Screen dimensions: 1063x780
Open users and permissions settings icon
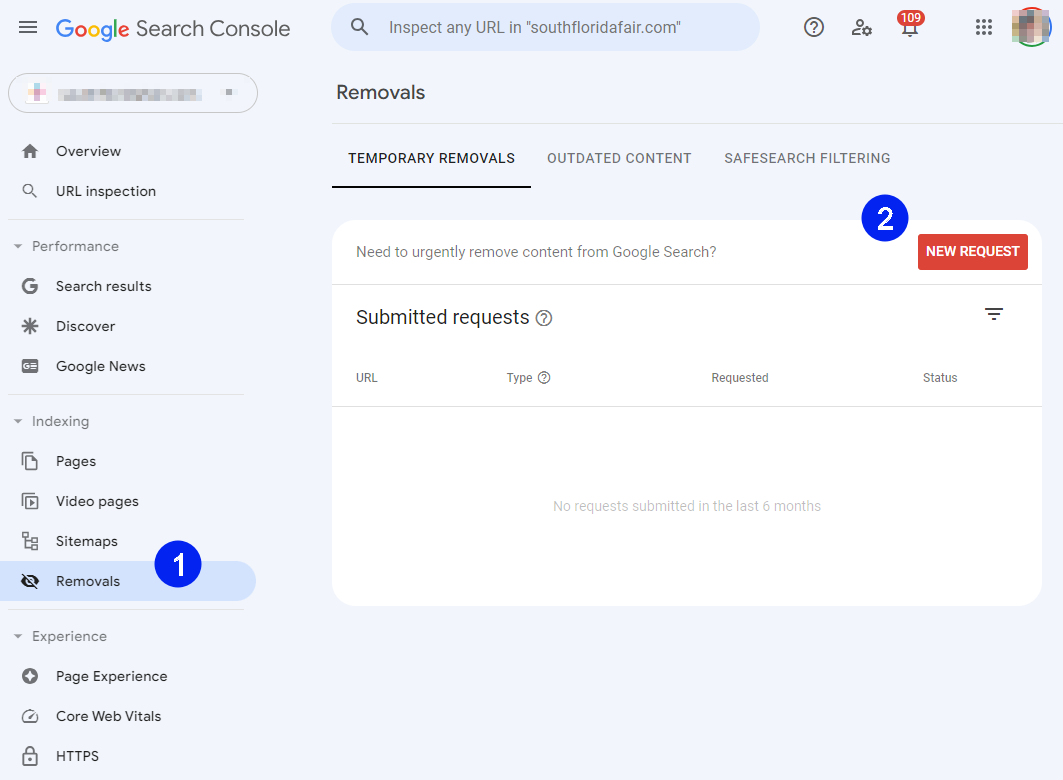point(861,27)
